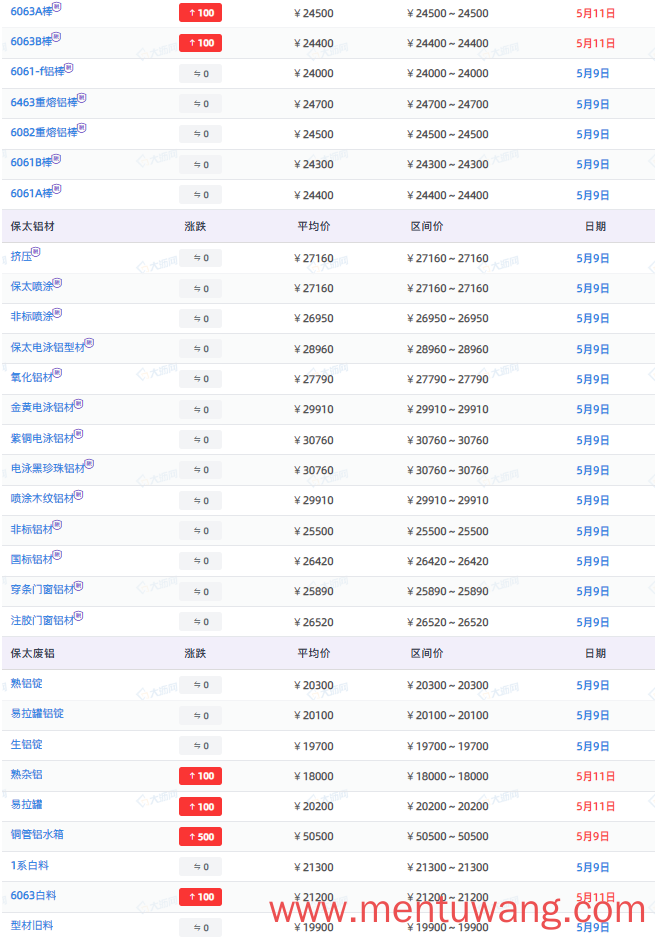Select the small icon after 6061B棒
Screen dimensions: 655x940
57,158
